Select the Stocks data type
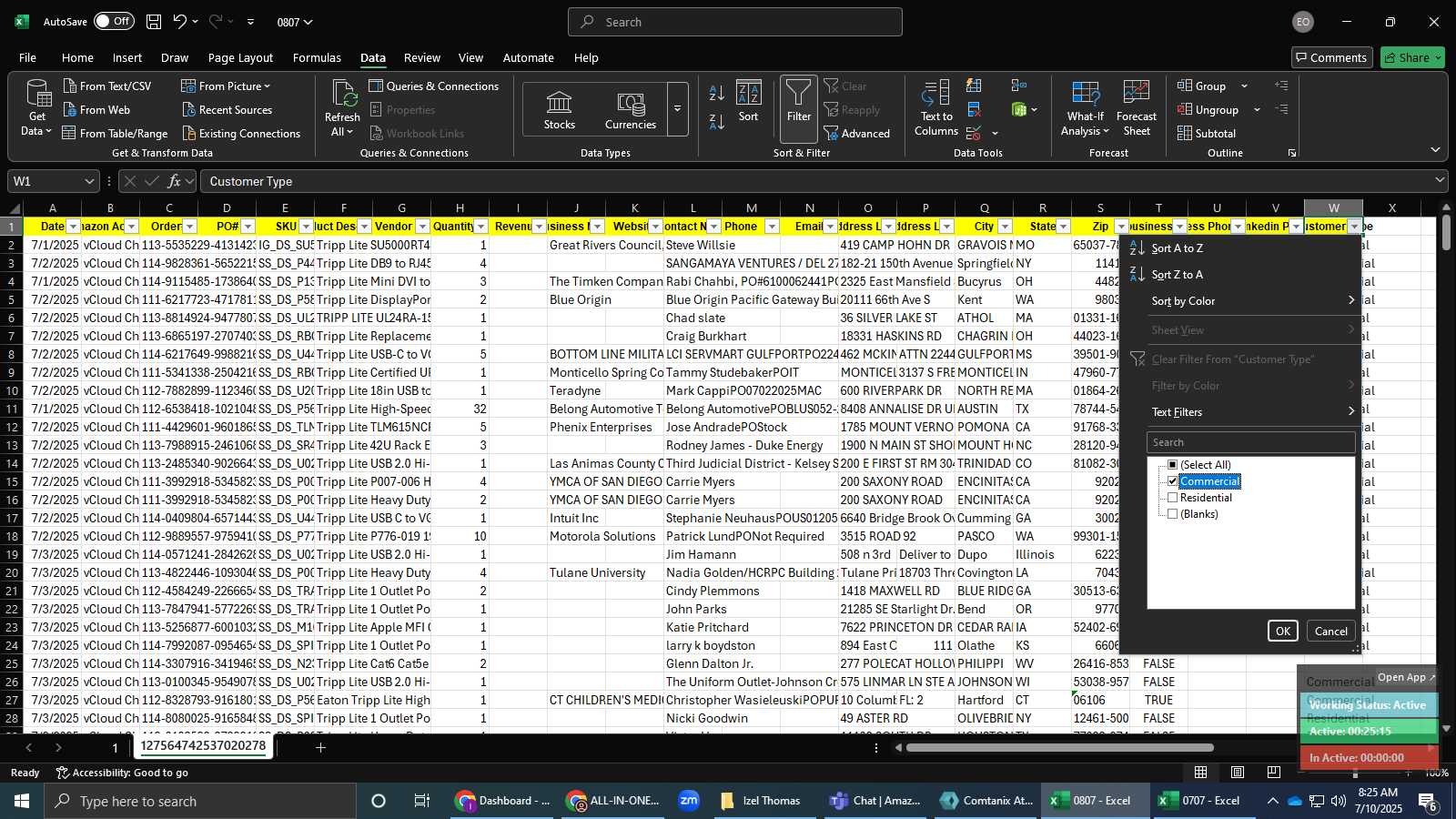Screen dimensions: 1456x819 click(x=559, y=109)
